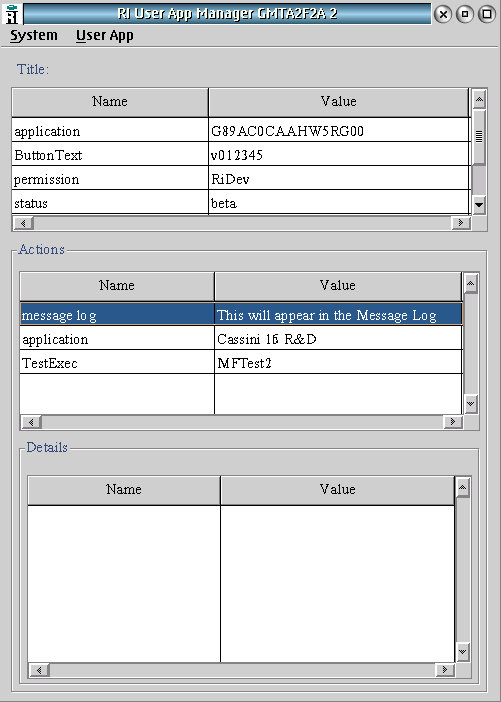The width and height of the screenshot is (501, 702).
Task: Click the ButtonText value v012345
Action: (x=236, y=155)
